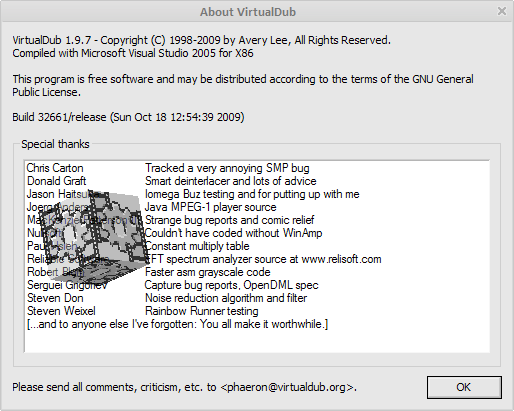Click 'Noise reduction algorithm and filter' text
The width and height of the screenshot is (514, 411).
click(226, 298)
